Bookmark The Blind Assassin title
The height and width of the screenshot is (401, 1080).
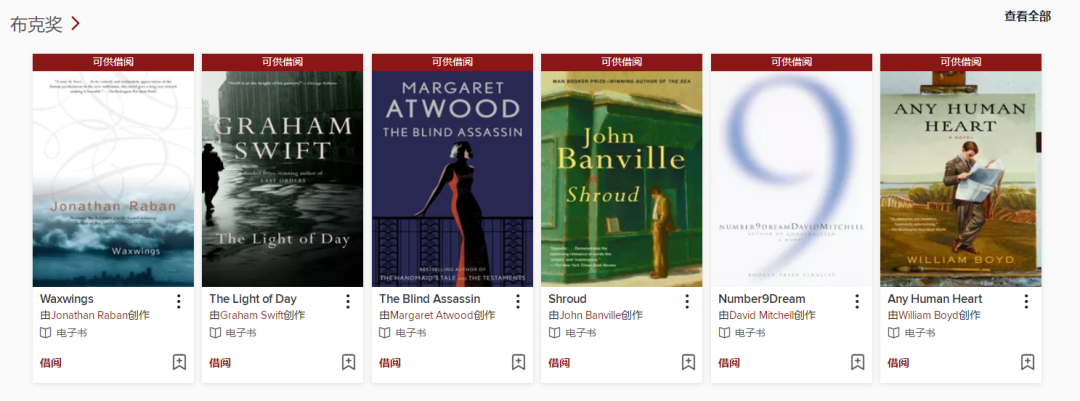(x=519, y=362)
